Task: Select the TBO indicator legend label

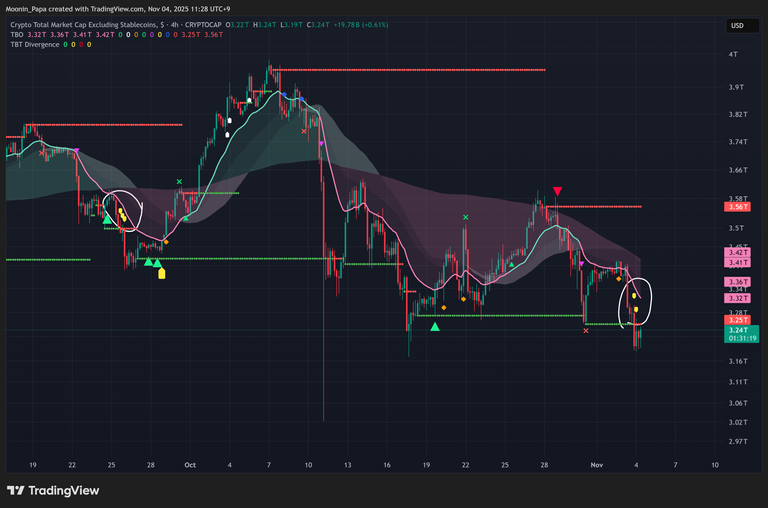Action: [x=15, y=34]
